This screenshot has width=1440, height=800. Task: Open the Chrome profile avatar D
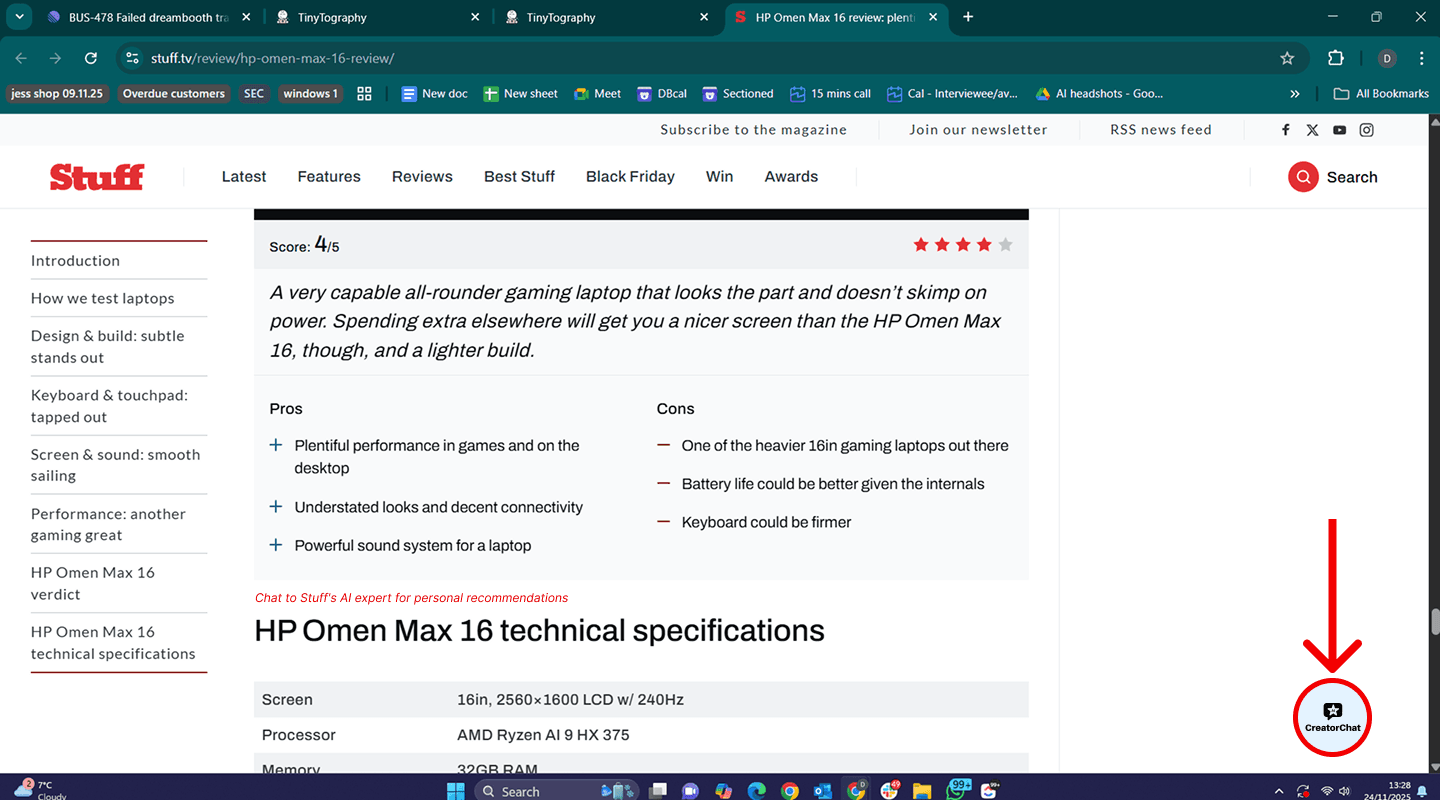pos(1386,58)
